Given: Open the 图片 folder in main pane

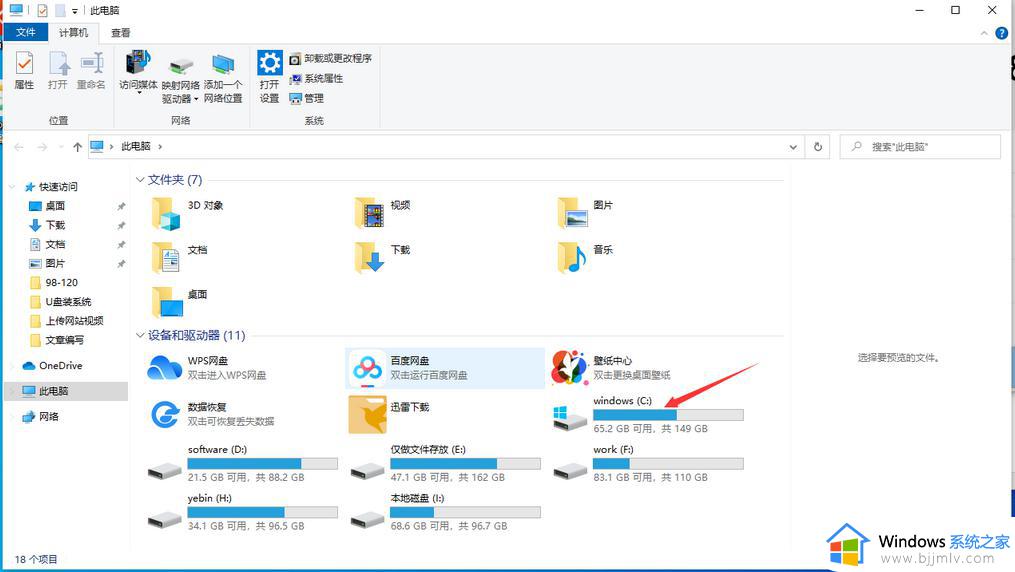Looking at the screenshot, I should point(585,214).
